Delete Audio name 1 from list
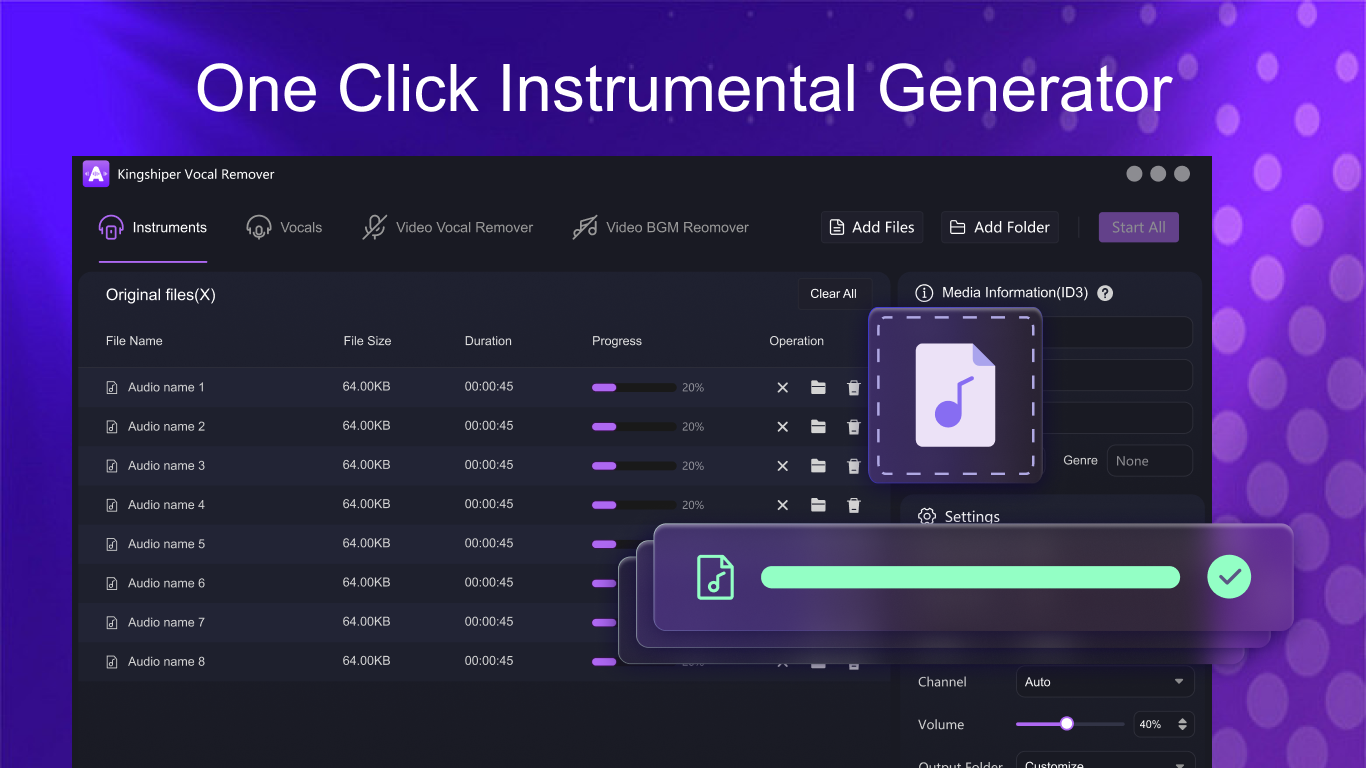 pyautogui.click(x=853, y=387)
